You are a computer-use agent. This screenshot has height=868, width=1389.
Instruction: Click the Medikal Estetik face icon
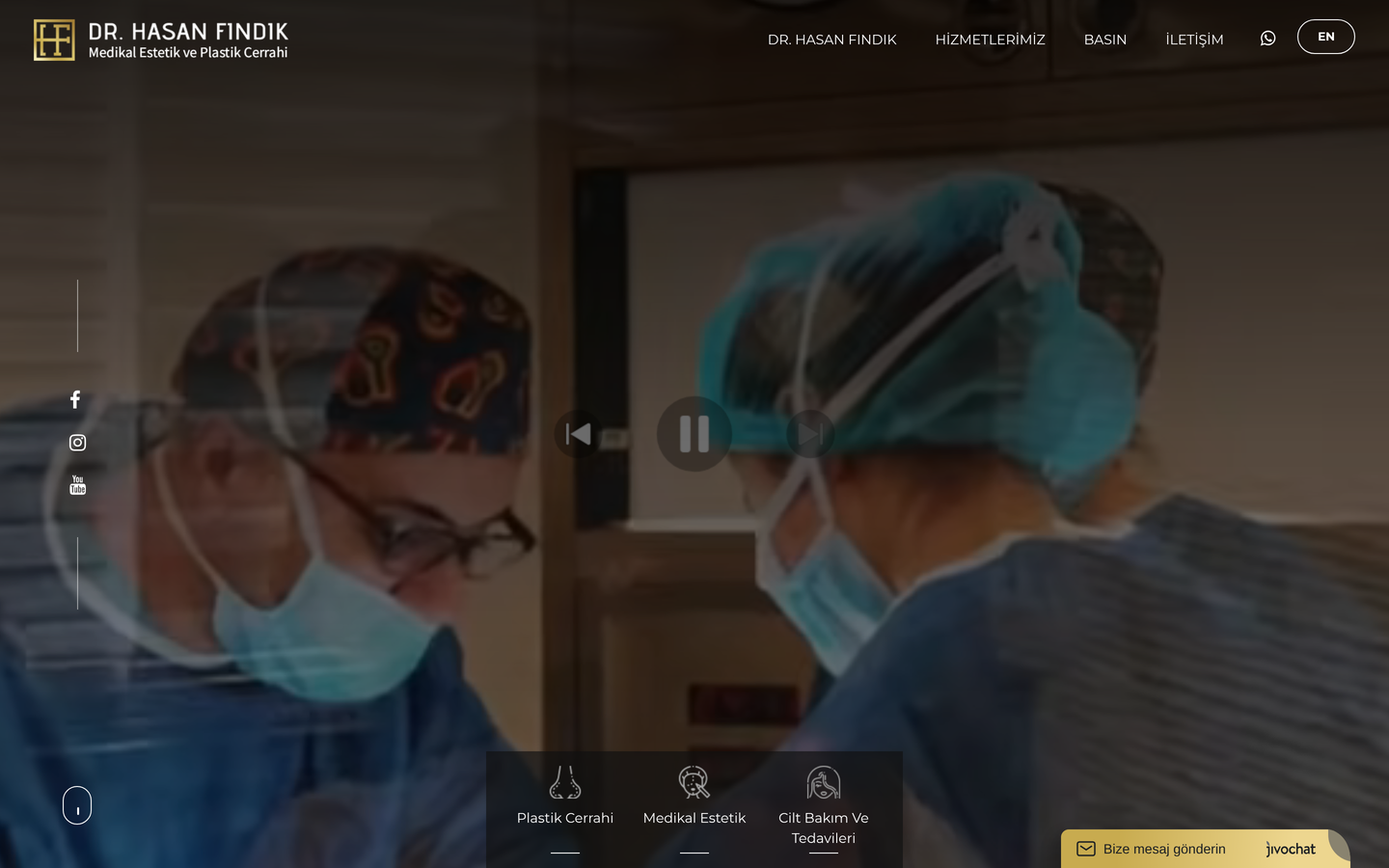[694, 782]
